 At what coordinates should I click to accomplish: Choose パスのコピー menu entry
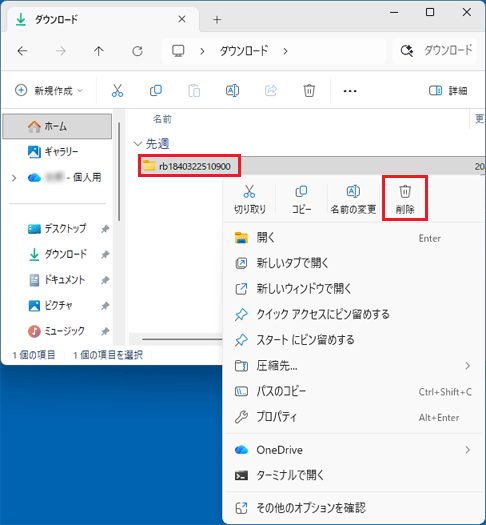(354, 391)
